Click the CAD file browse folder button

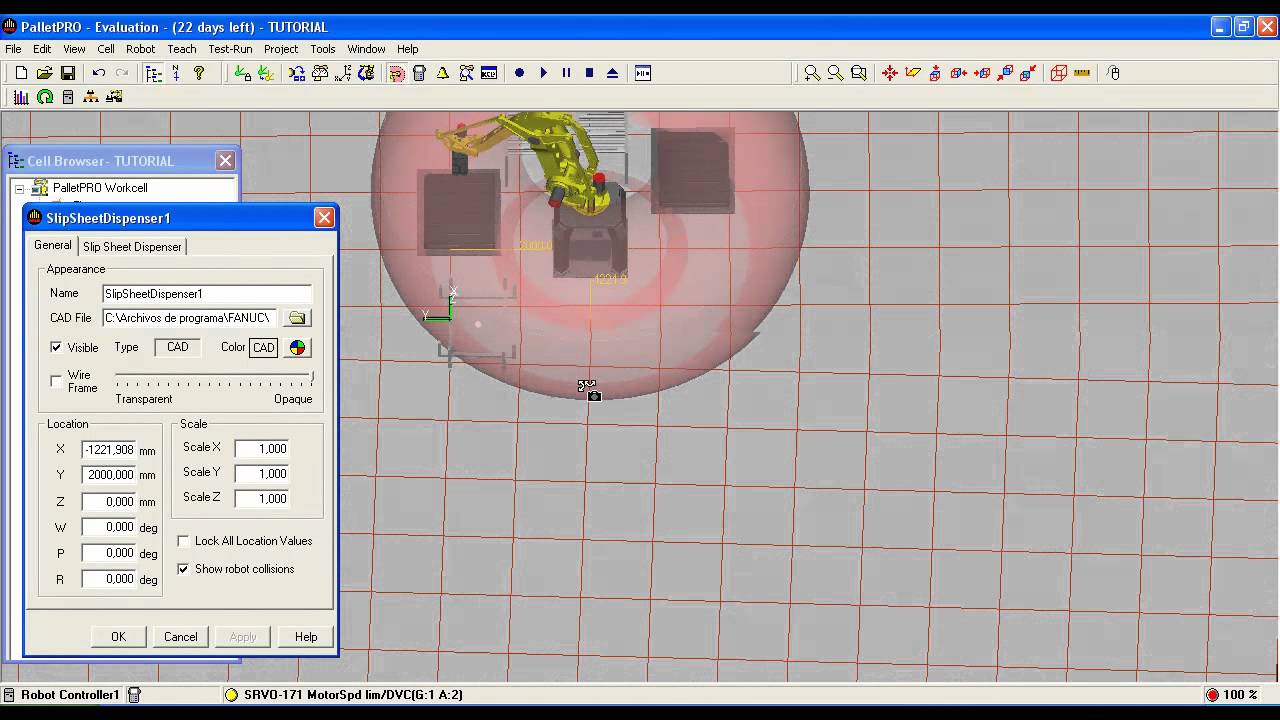[x=297, y=318]
